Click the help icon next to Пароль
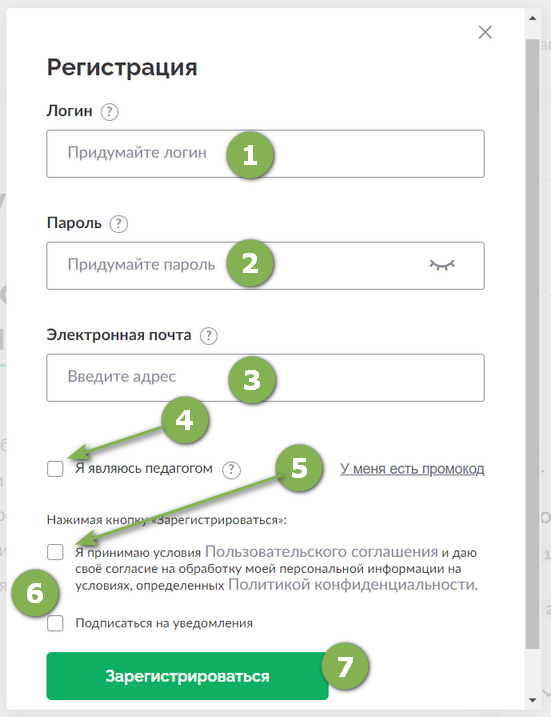The image size is (551, 717). tap(118, 224)
